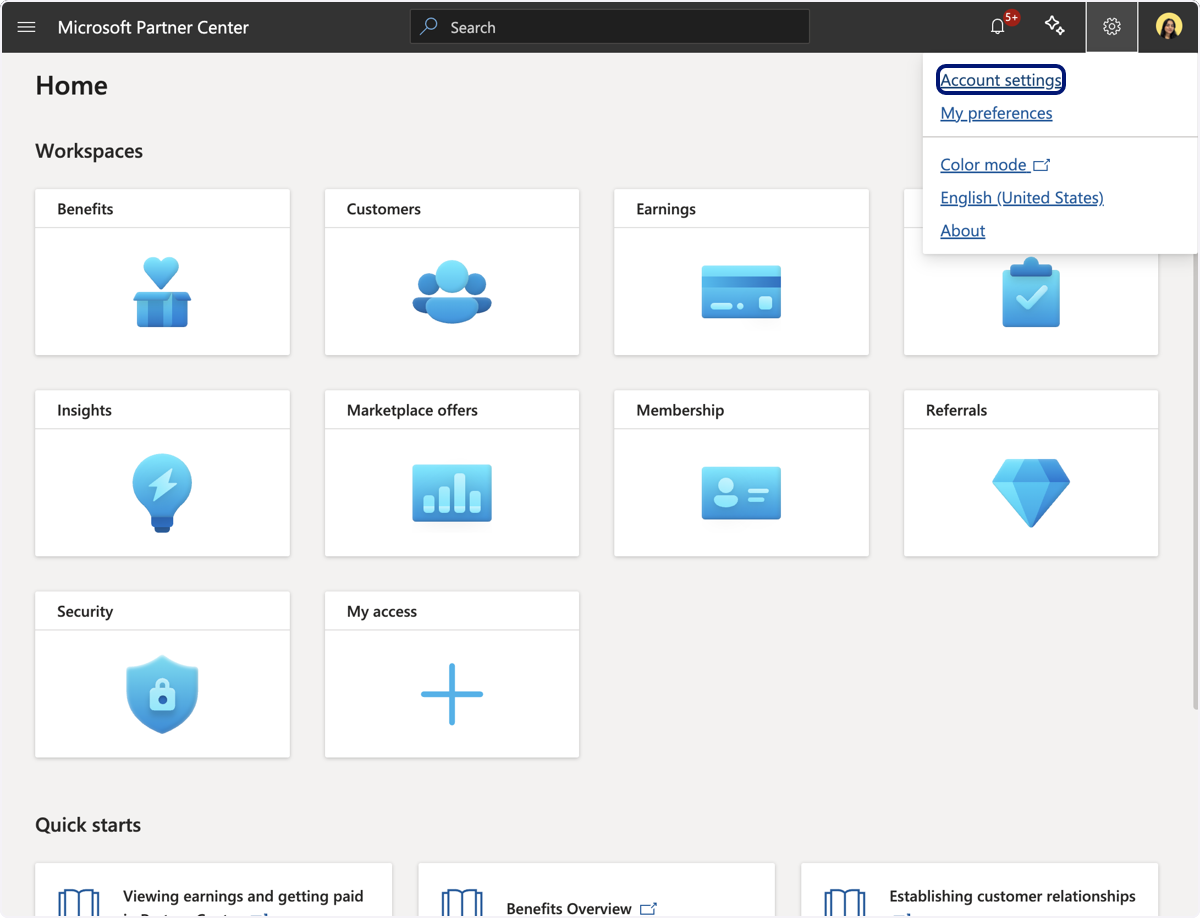This screenshot has width=1200, height=918.
Task: Open Establishing customer relationships quick start
Action: click(1013, 896)
